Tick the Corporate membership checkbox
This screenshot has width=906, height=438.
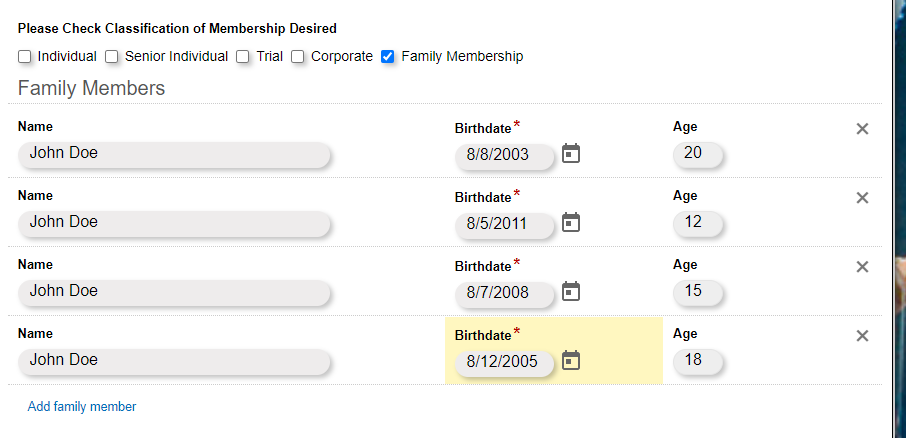click(298, 57)
